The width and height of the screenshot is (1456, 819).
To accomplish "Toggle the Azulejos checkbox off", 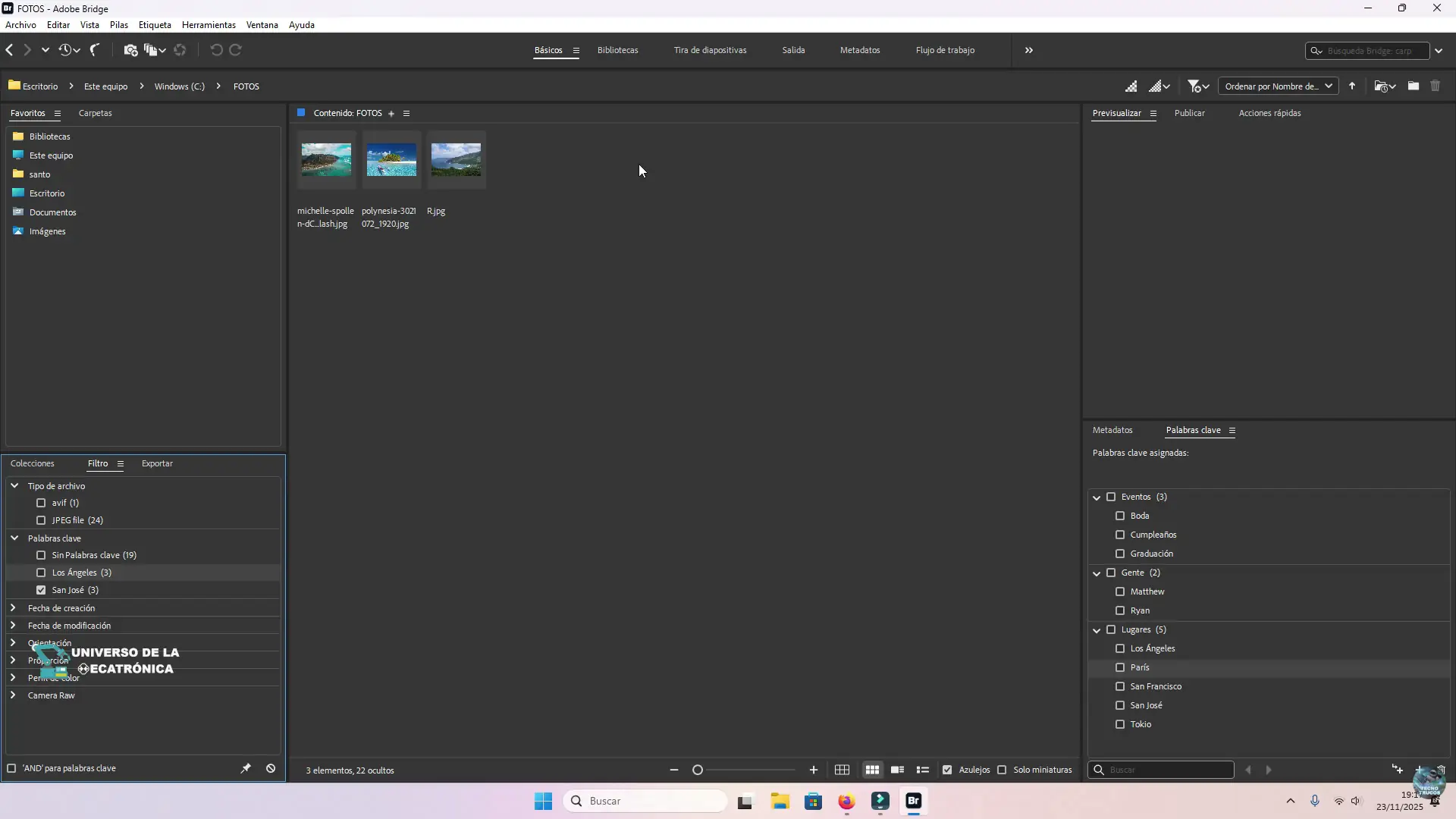I will pos(948,770).
